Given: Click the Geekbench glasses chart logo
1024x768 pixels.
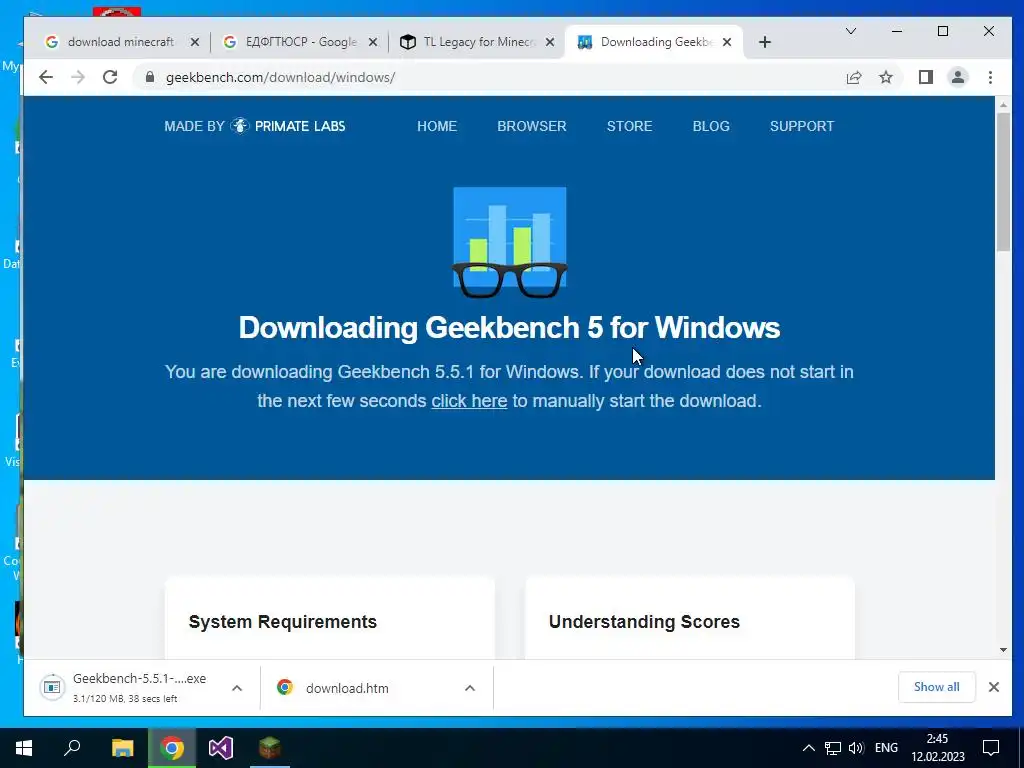Looking at the screenshot, I should point(510,242).
